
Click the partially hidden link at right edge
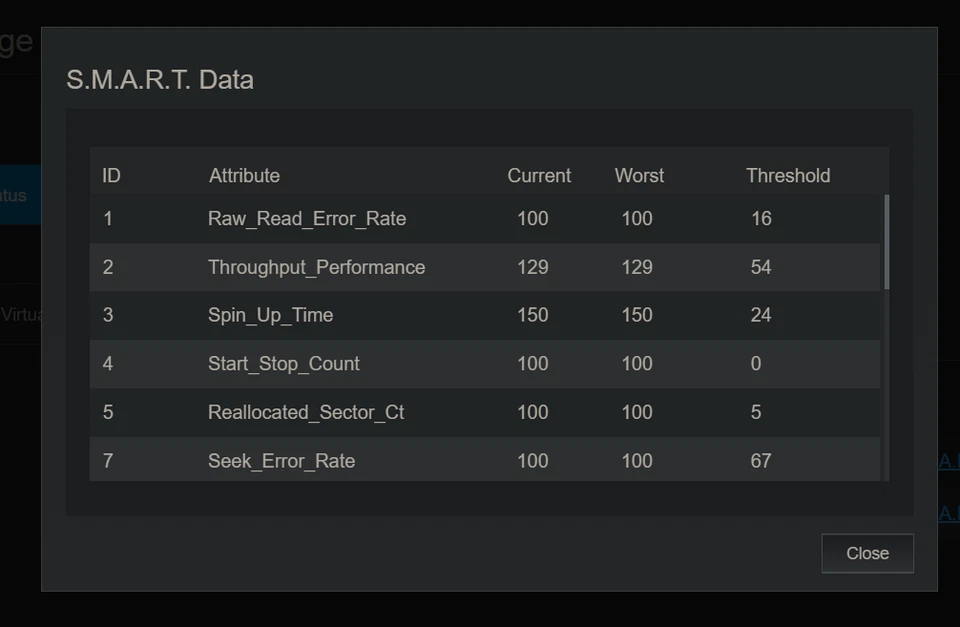point(948,461)
